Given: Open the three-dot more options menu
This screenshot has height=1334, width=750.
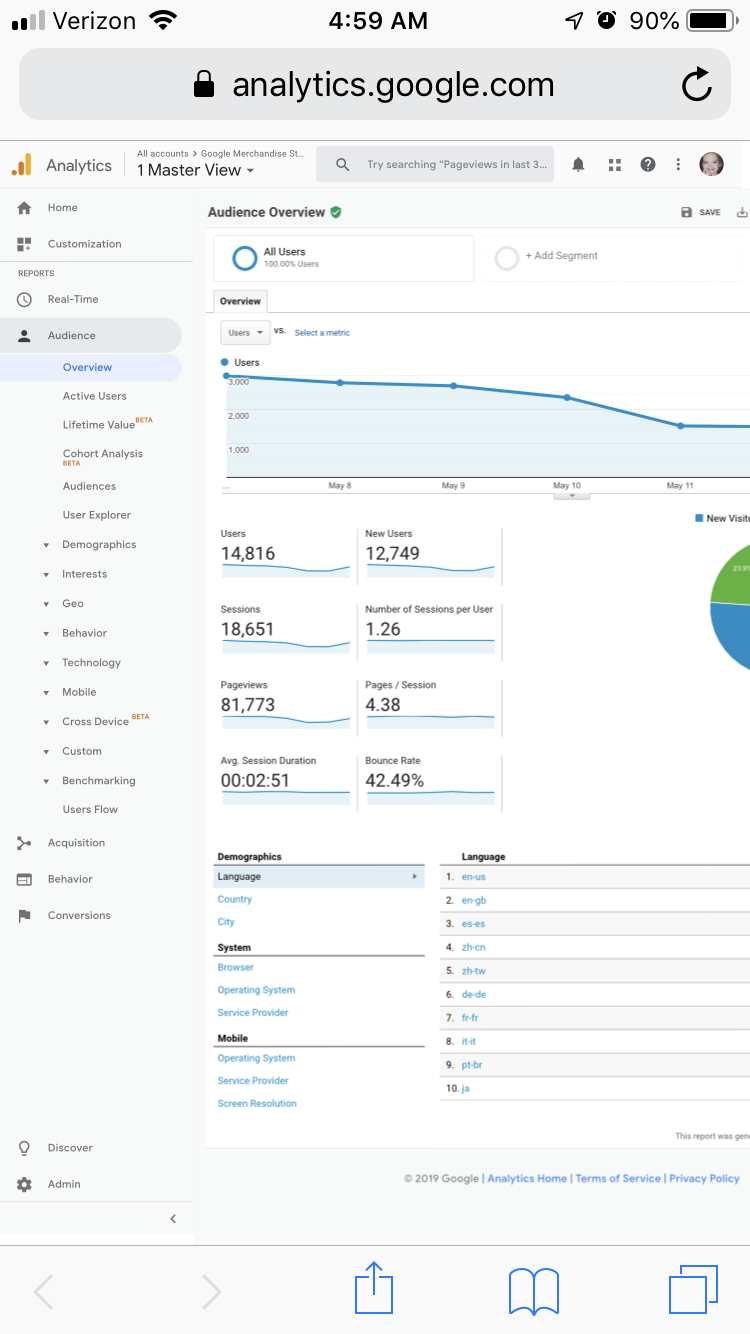Looking at the screenshot, I should (678, 165).
